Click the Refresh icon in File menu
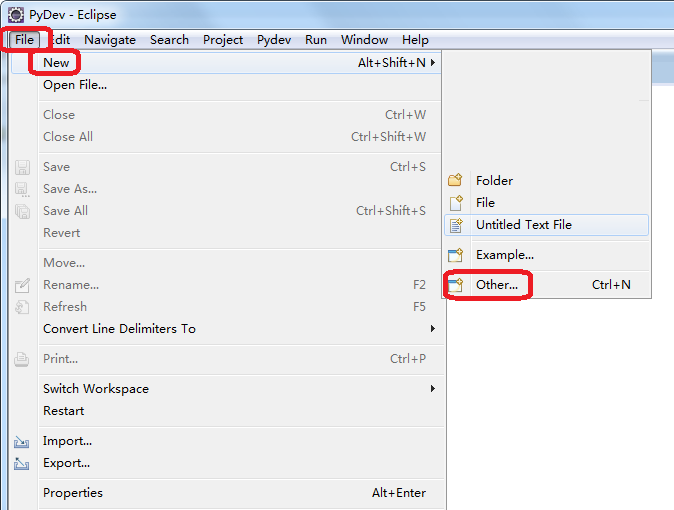This screenshot has height=510, width=674. [x=22, y=307]
